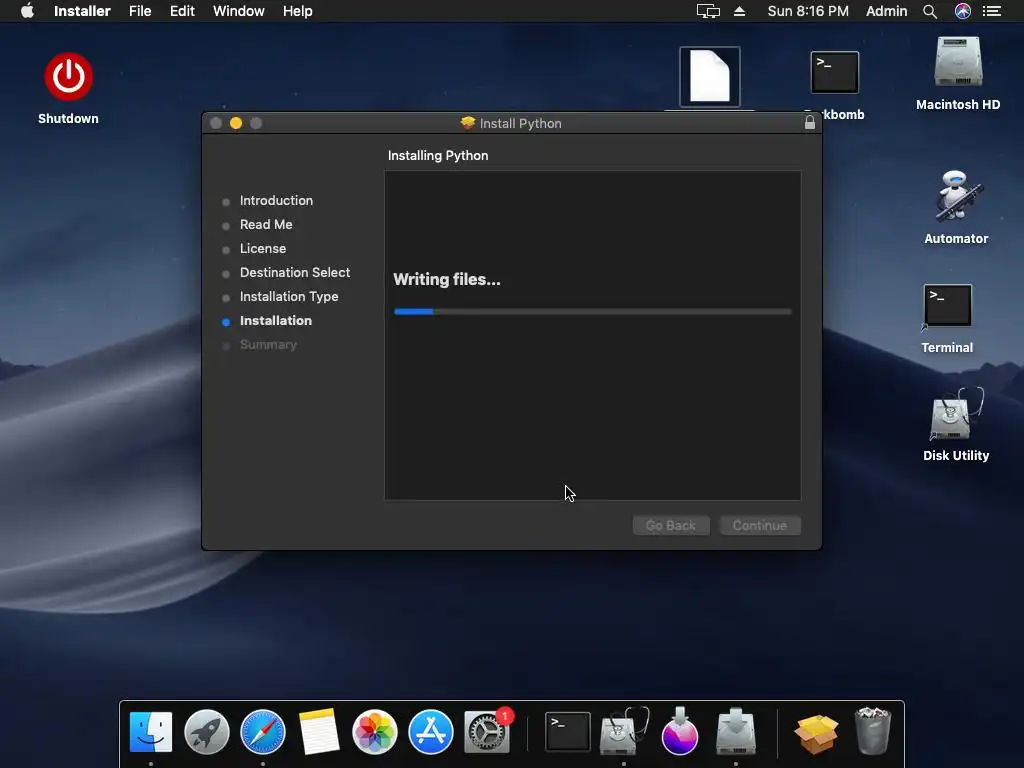Open Disk Utility from the Dock

coord(624,731)
